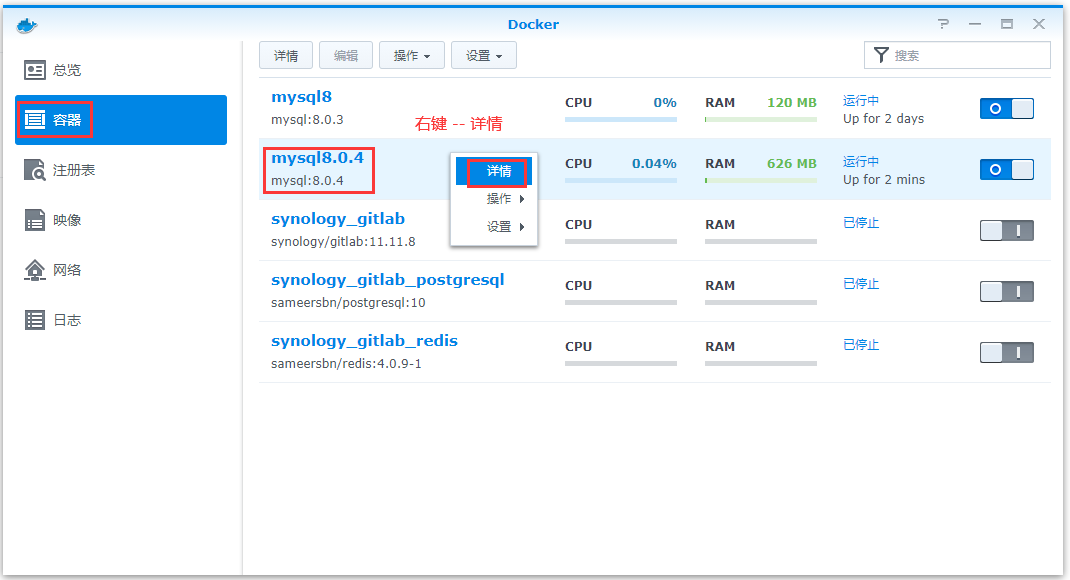Click the 详情 toolbar button
1070x580 pixels.
tap(286, 56)
